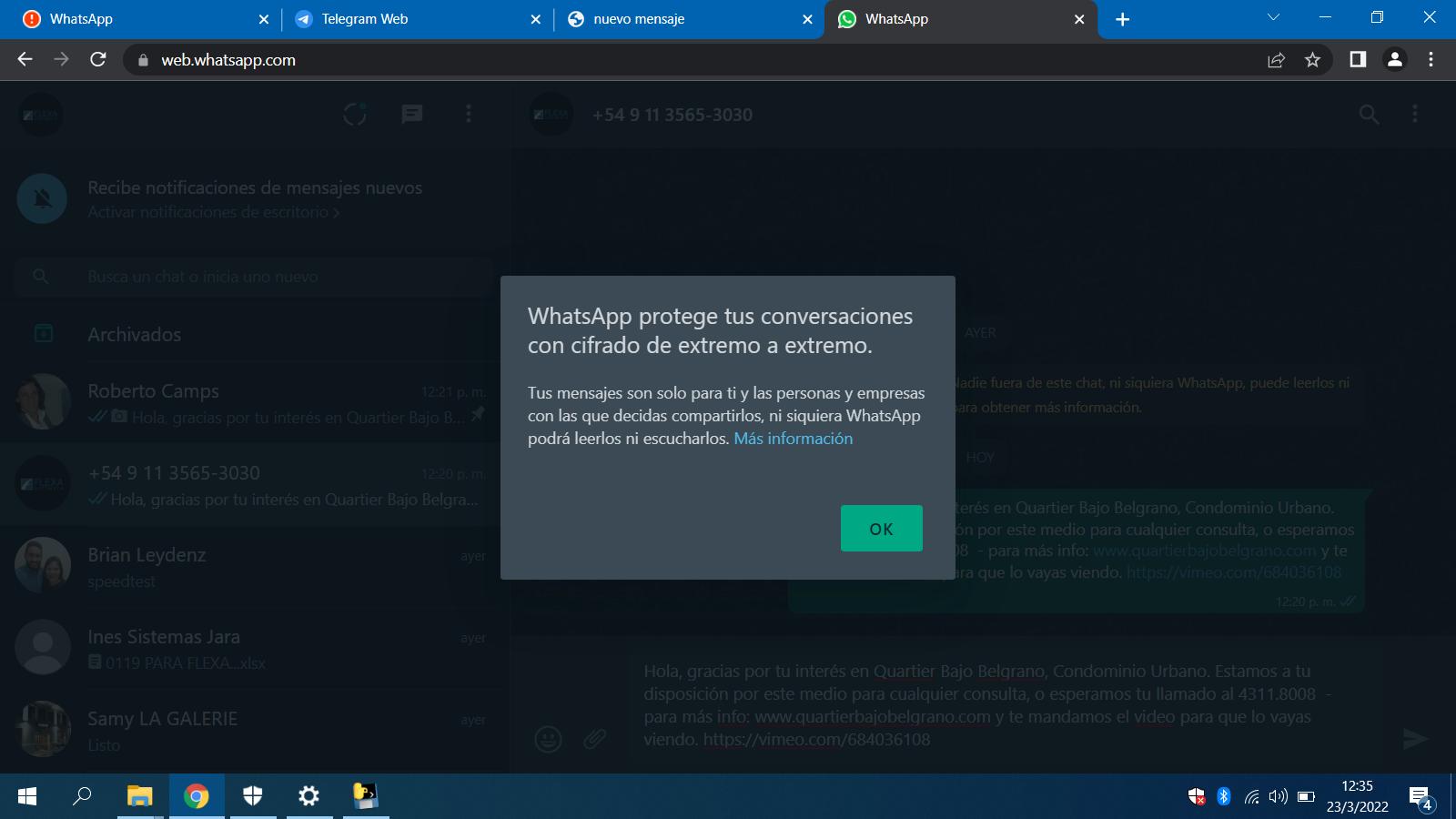Close the nuevo mensaje tab
1456x819 pixels.
(x=807, y=19)
